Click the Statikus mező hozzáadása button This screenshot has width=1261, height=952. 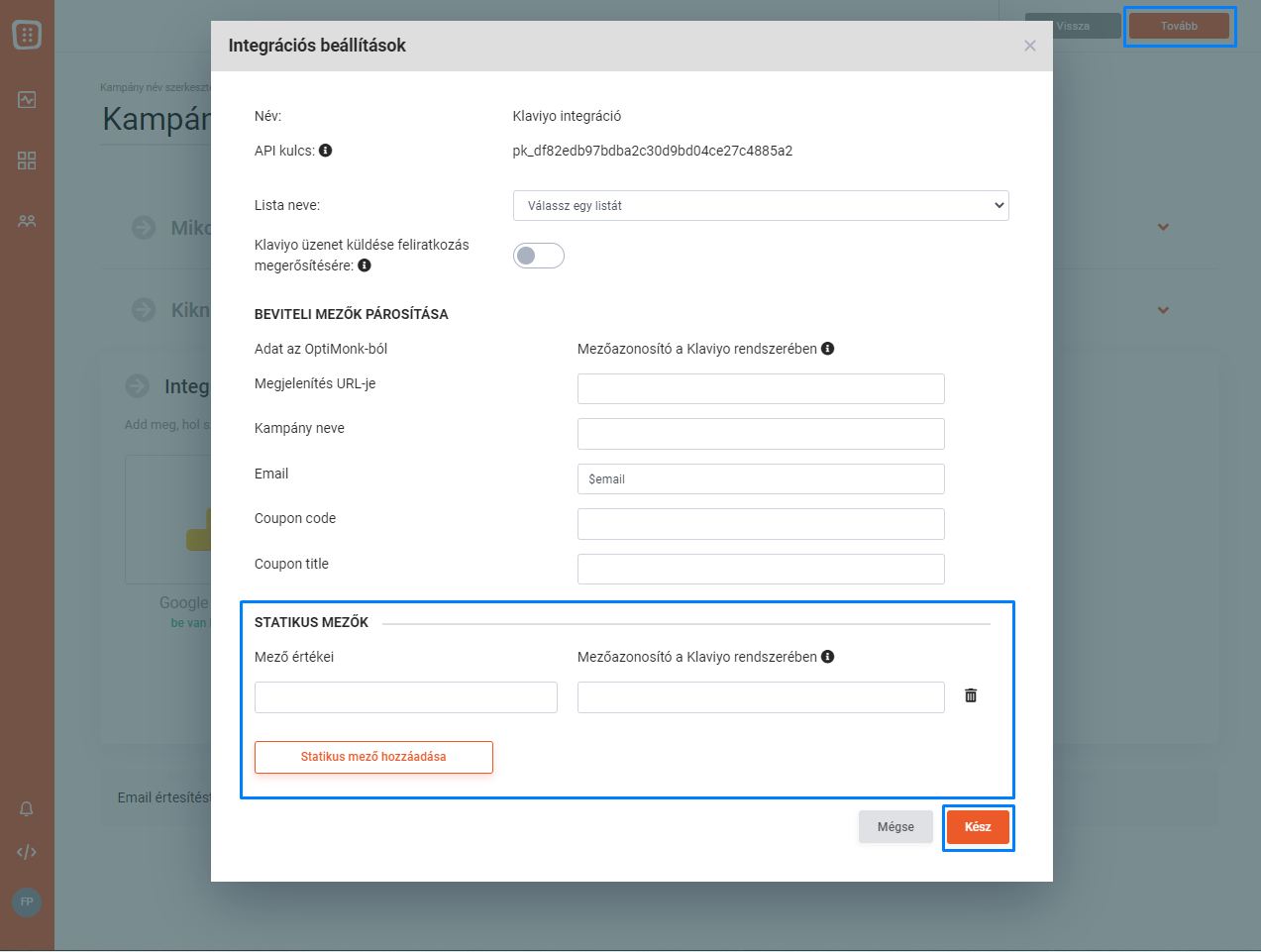pyautogui.click(x=373, y=757)
